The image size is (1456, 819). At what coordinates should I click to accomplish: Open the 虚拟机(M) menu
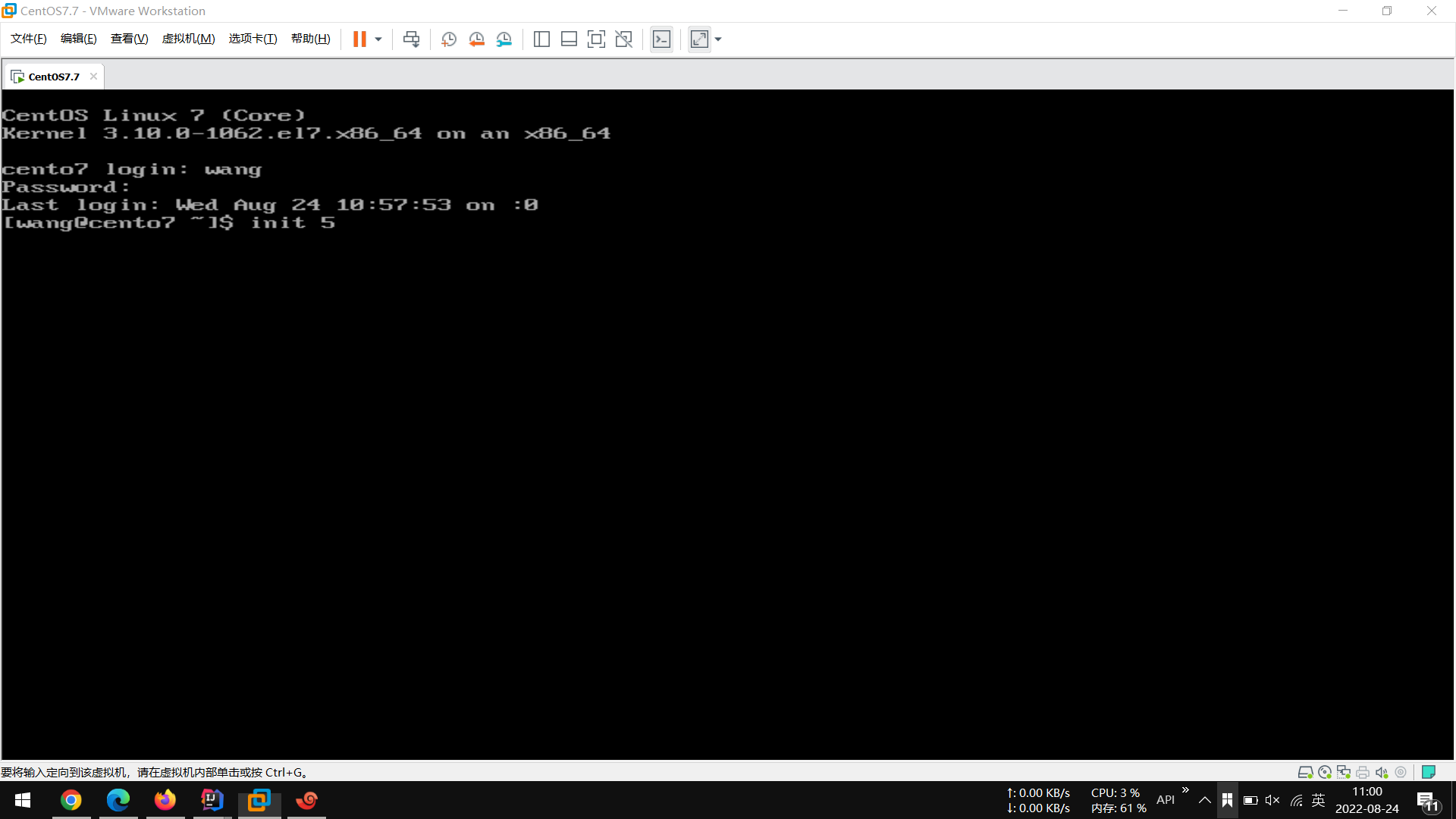point(188,39)
